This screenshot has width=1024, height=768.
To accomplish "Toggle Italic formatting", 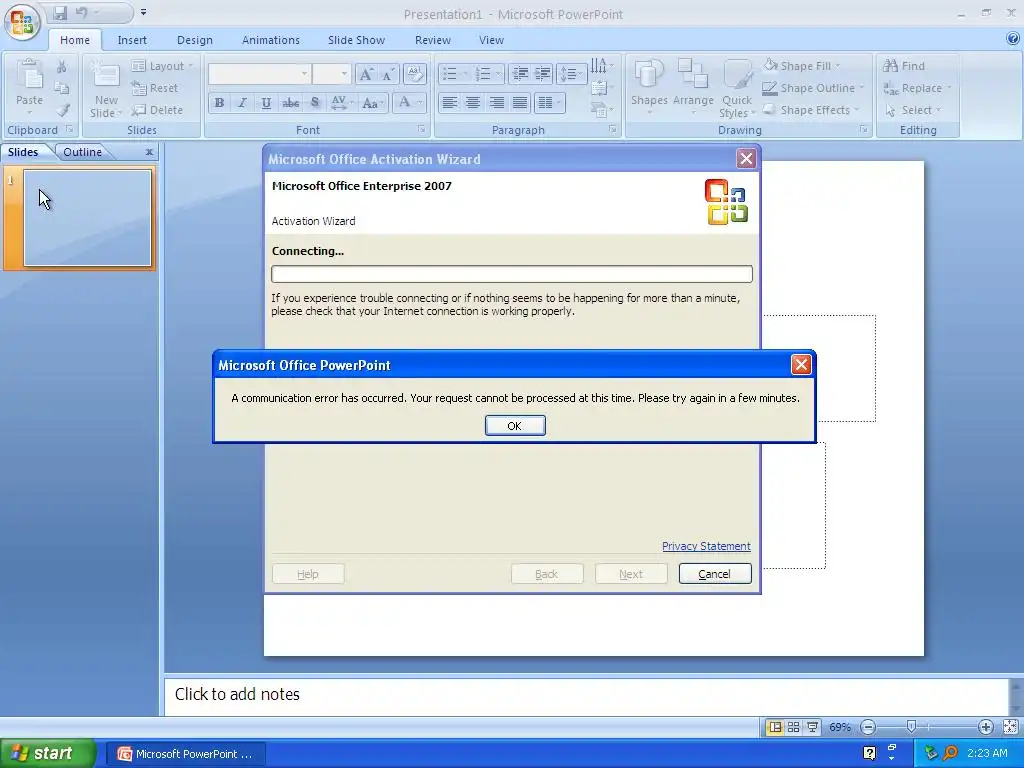I will 242,103.
